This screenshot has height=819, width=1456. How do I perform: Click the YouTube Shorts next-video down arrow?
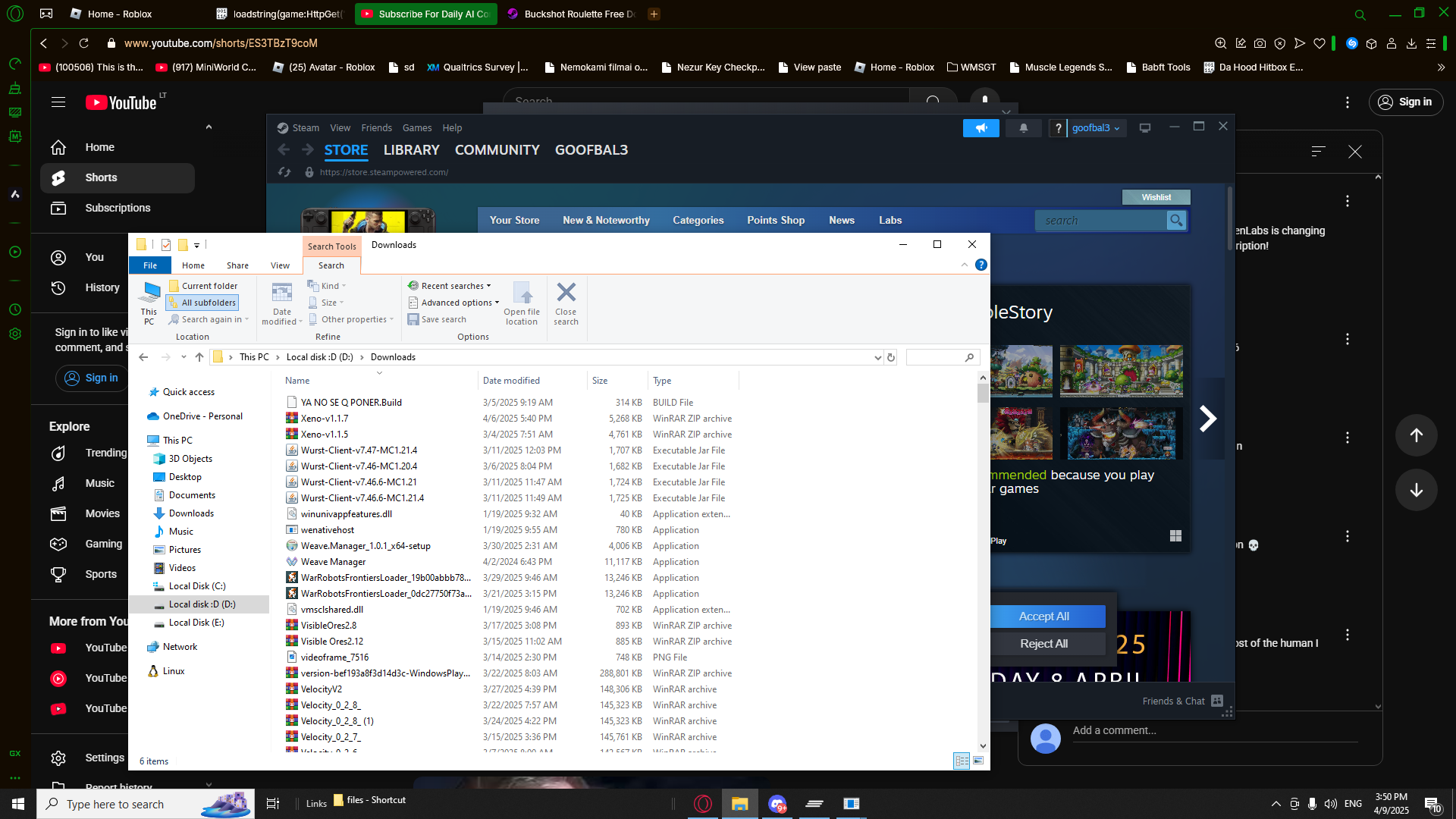[1416, 490]
